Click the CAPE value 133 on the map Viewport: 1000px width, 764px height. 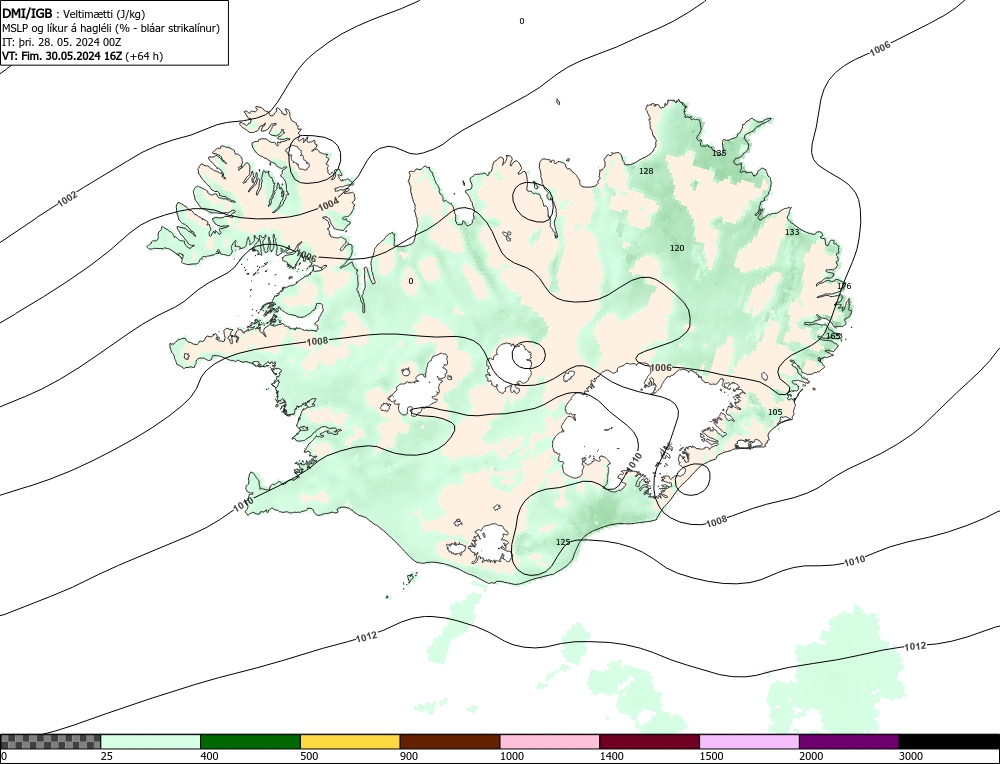pos(791,232)
